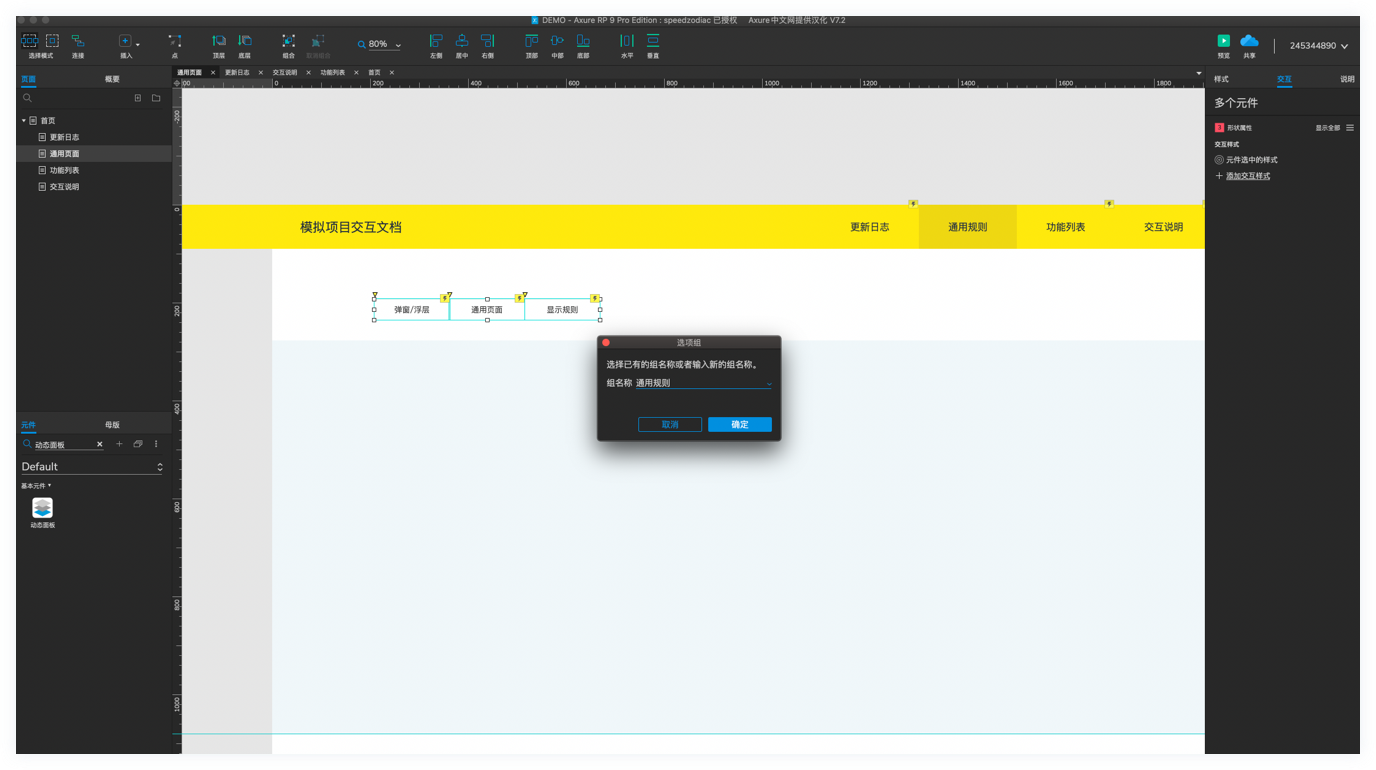
Task: Switch to the 概要 outline tab
Action: [x=112, y=79]
